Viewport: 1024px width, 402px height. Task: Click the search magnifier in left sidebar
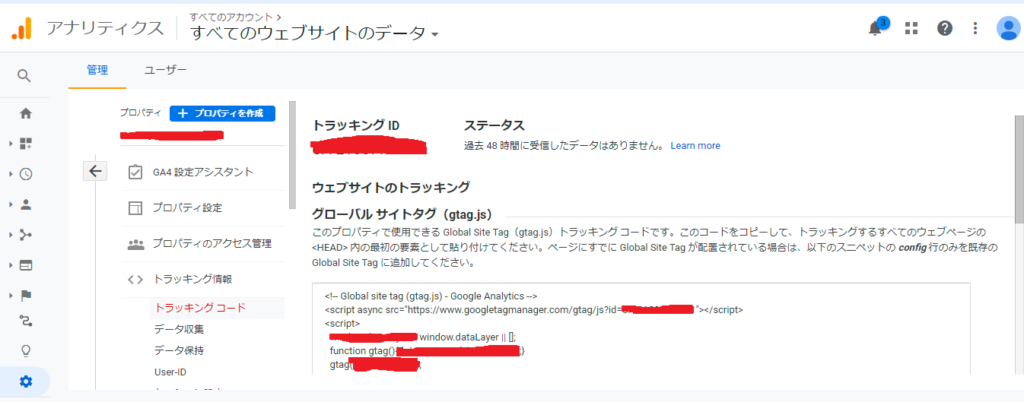coord(24,76)
